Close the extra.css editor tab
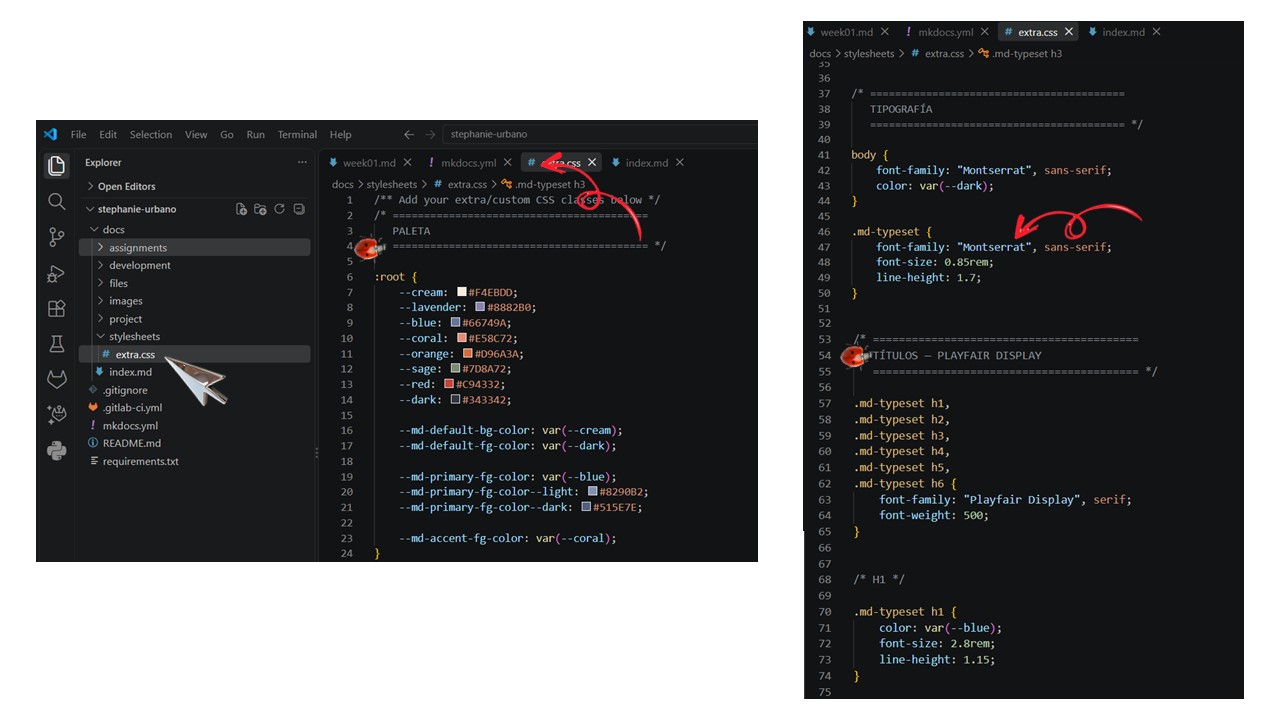This screenshot has width=1280, height=720. [x=592, y=163]
